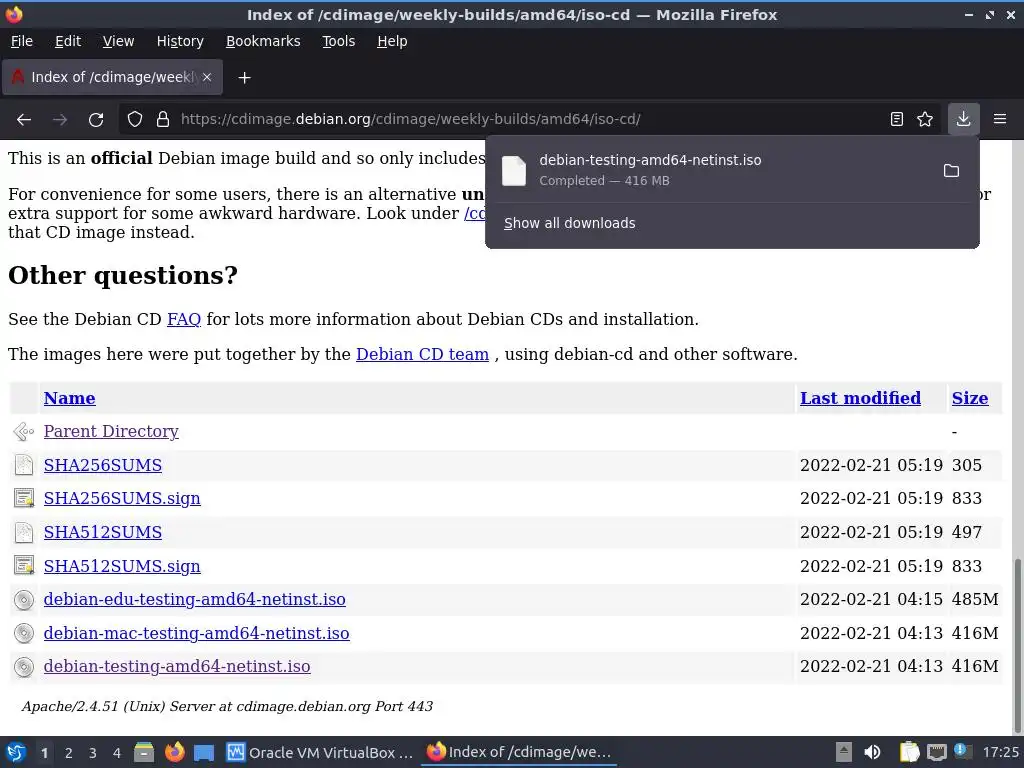Switch to Oracle VM VirtualBox taskbar window
Screen dimensions: 1024x768
pos(320,752)
